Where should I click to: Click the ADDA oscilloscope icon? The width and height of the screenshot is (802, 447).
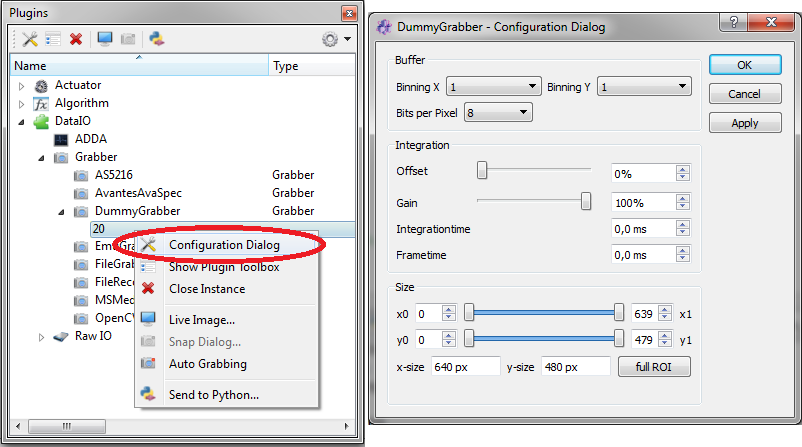coord(61,140)
